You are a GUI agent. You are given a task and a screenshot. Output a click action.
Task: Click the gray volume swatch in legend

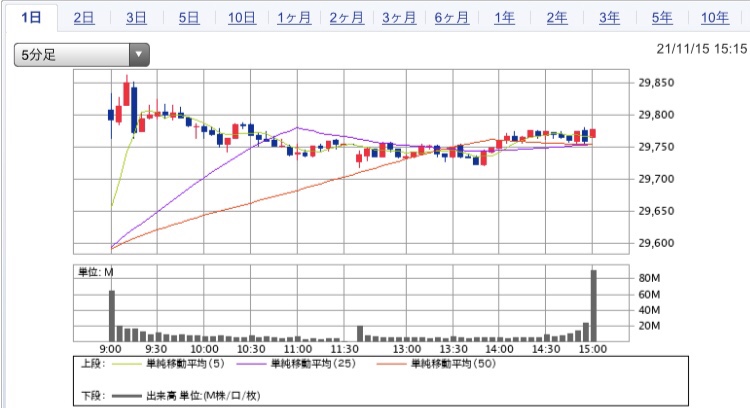click(x=127, y=396)
